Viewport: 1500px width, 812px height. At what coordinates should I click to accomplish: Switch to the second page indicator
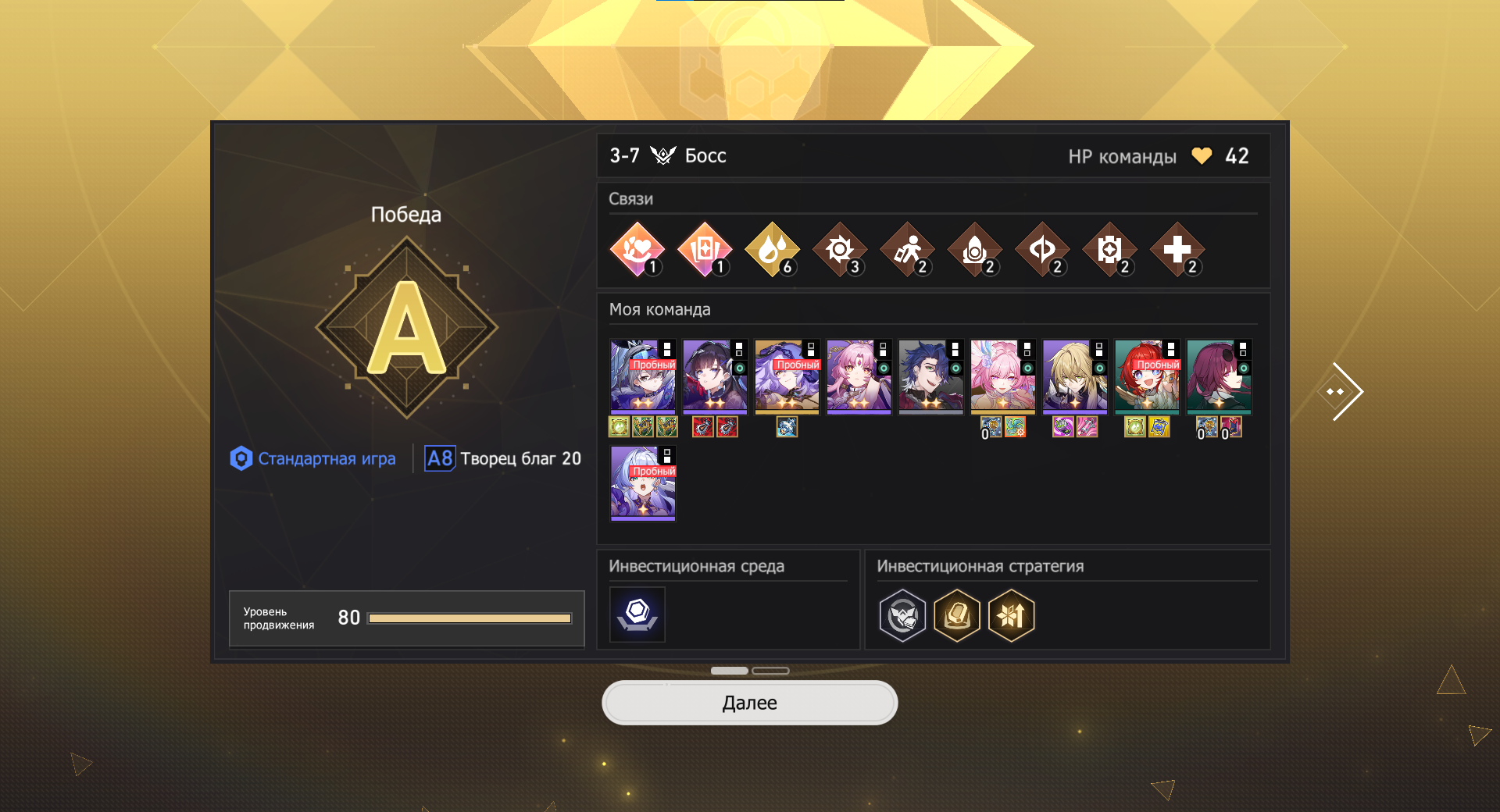pos(770,671)
